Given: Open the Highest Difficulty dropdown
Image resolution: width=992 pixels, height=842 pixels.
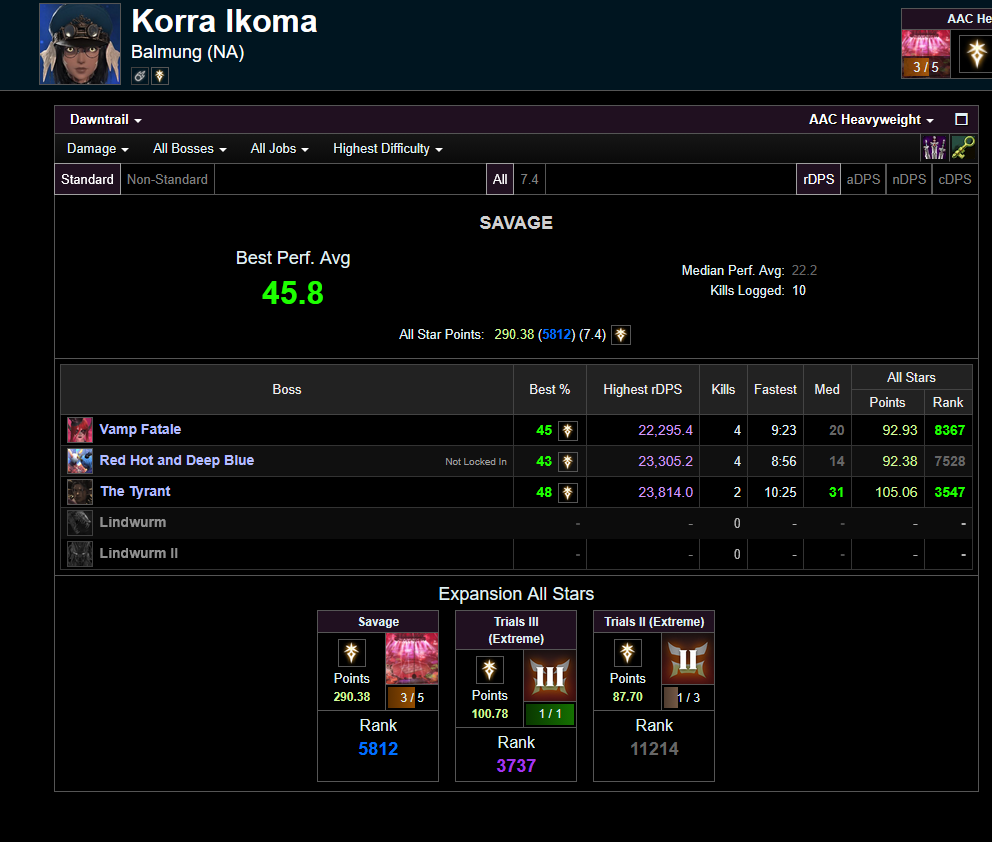Looking at the screenshot, I should [x=387, y=149].
